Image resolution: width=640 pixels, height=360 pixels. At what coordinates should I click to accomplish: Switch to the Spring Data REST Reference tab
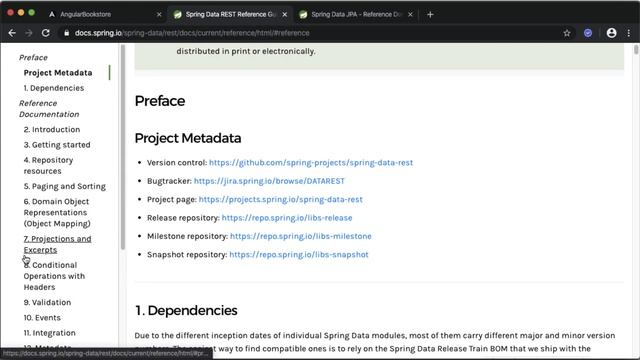click(x=231, y=15)
